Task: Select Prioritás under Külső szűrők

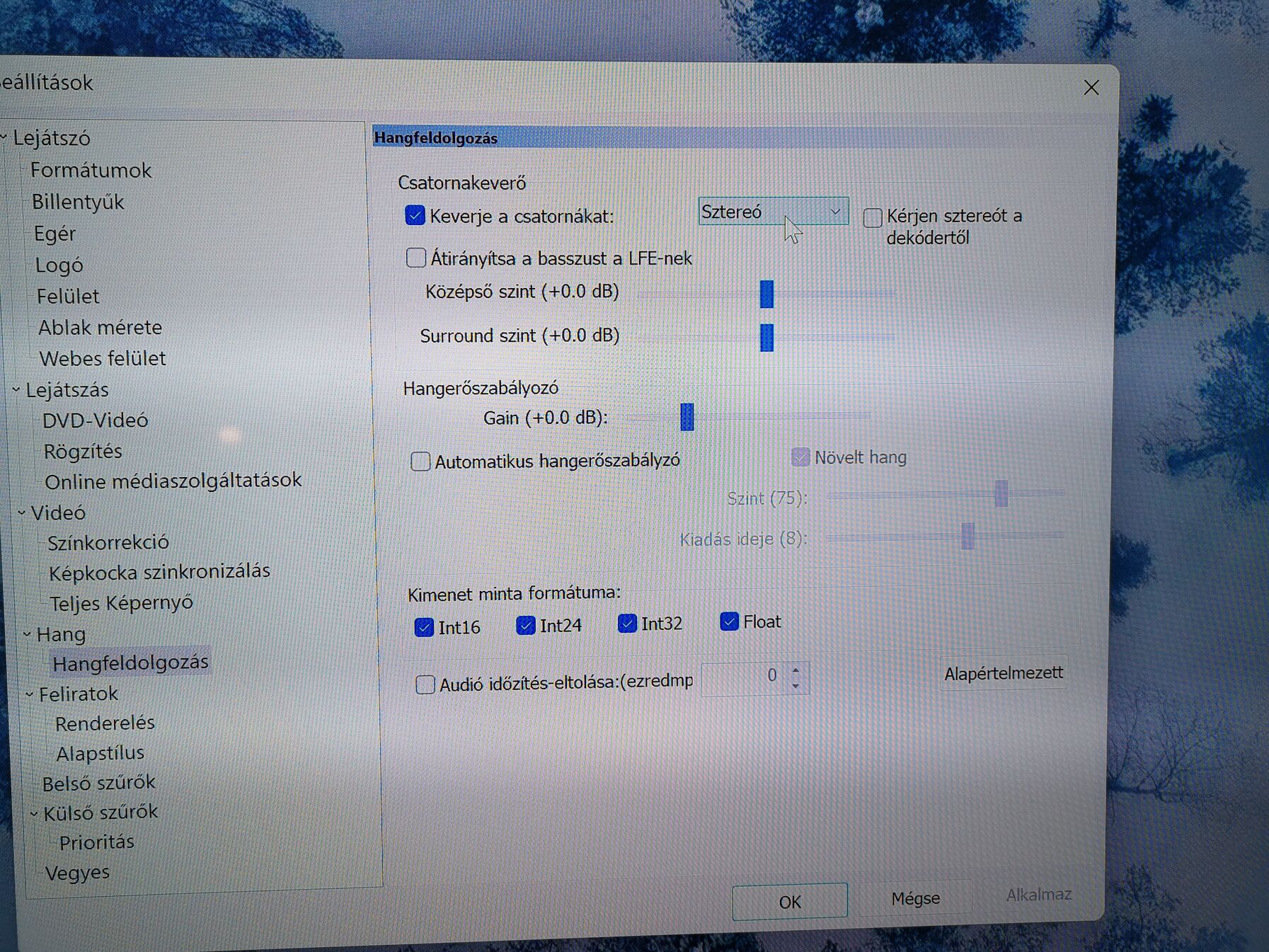Action: (x=97, y=842)
